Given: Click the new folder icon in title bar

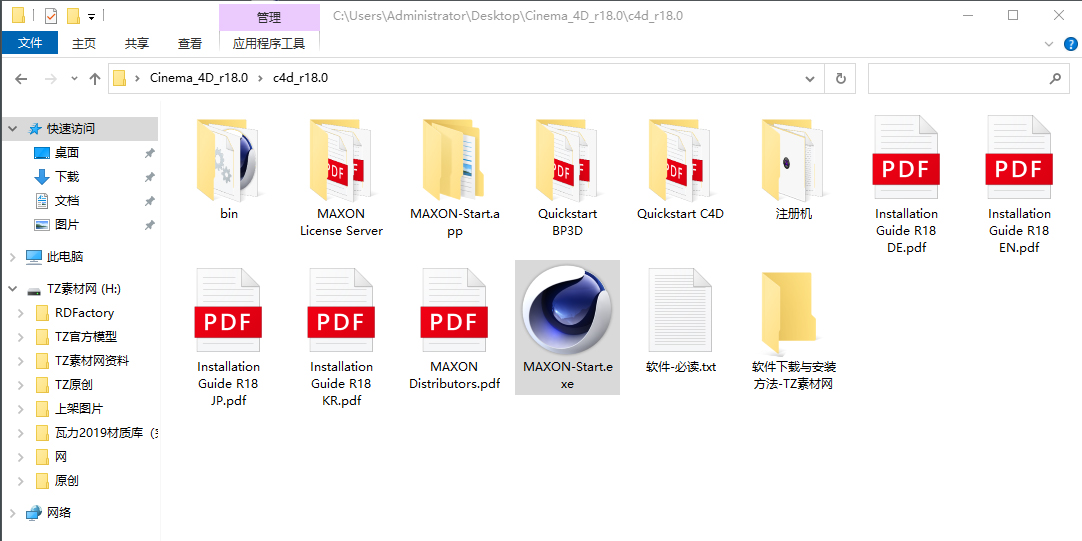Looking at the screenshot, I should pos(73,15).
